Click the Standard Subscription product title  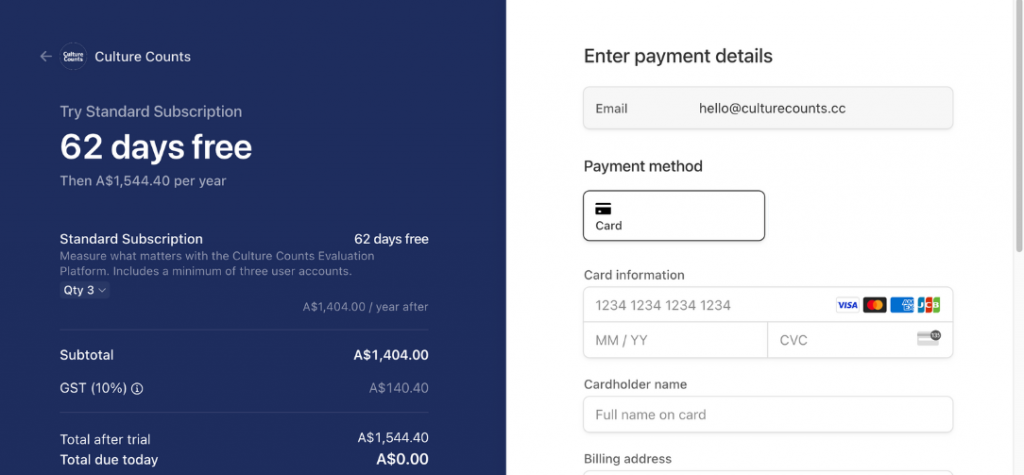coord(131,239)
